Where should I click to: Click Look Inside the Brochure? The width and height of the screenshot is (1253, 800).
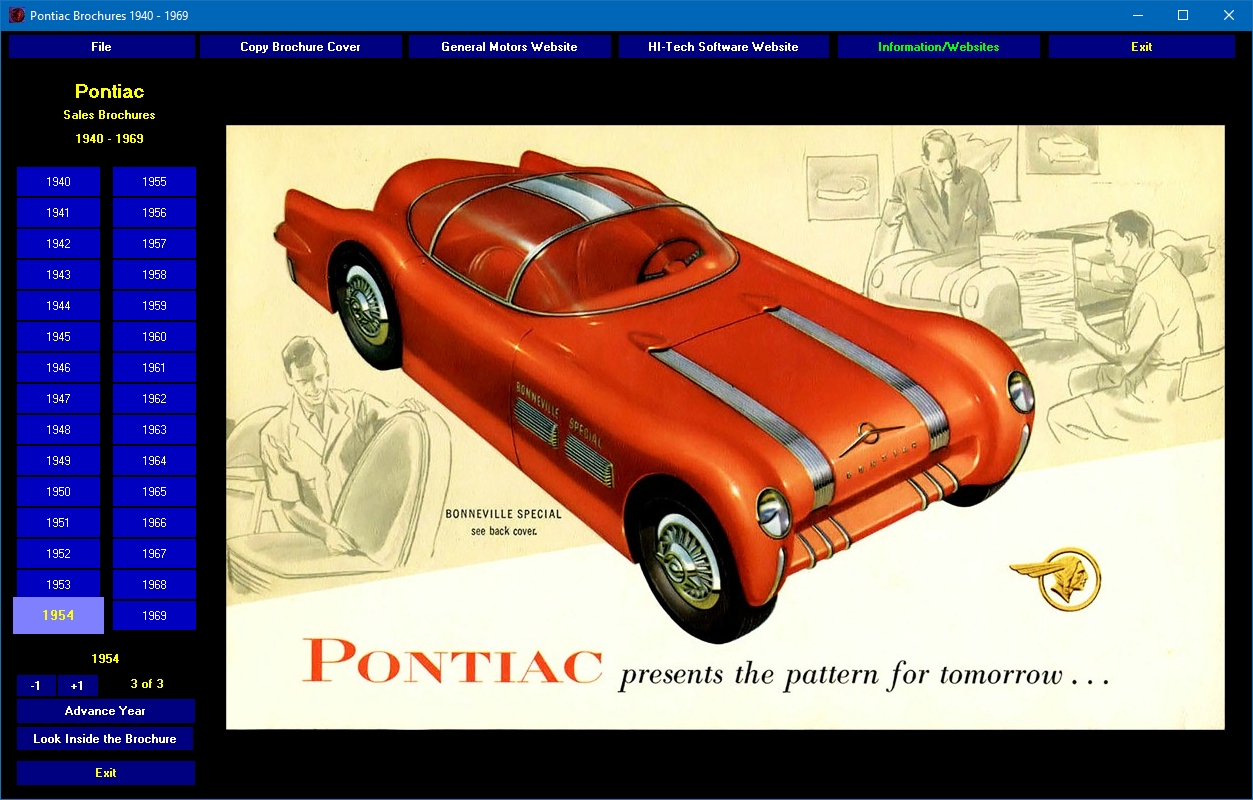point(105,739)
